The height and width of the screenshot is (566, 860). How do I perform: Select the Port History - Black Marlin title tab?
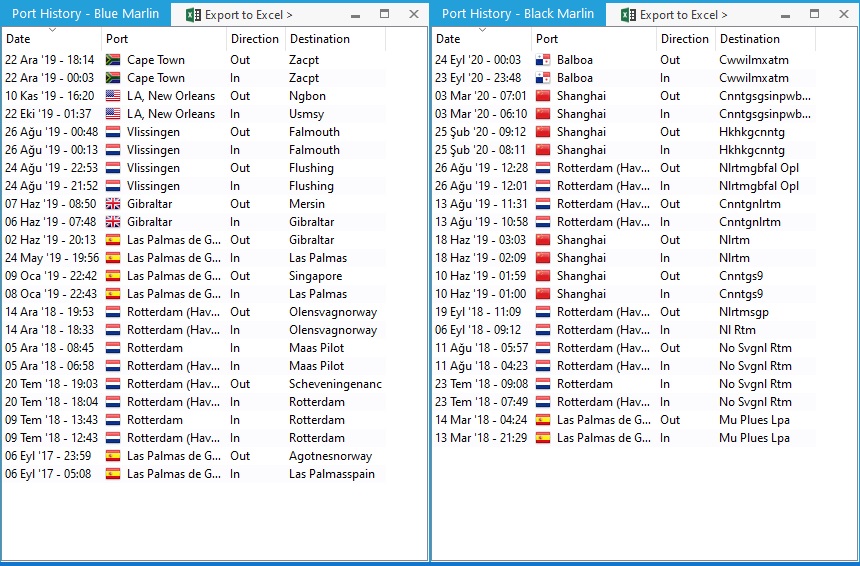[x=517, y=14]
